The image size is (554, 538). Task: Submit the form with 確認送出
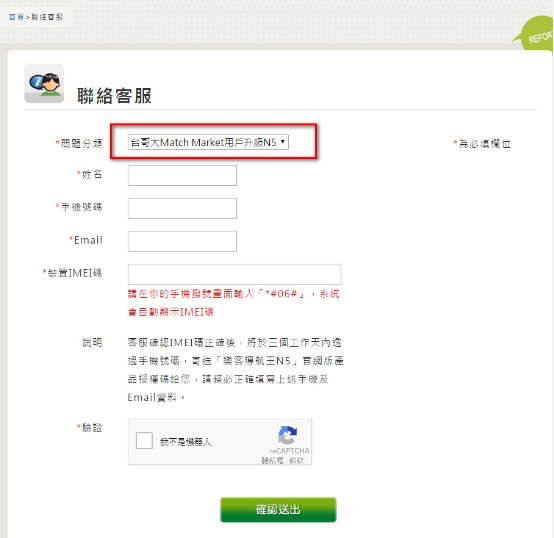(278, 509)
